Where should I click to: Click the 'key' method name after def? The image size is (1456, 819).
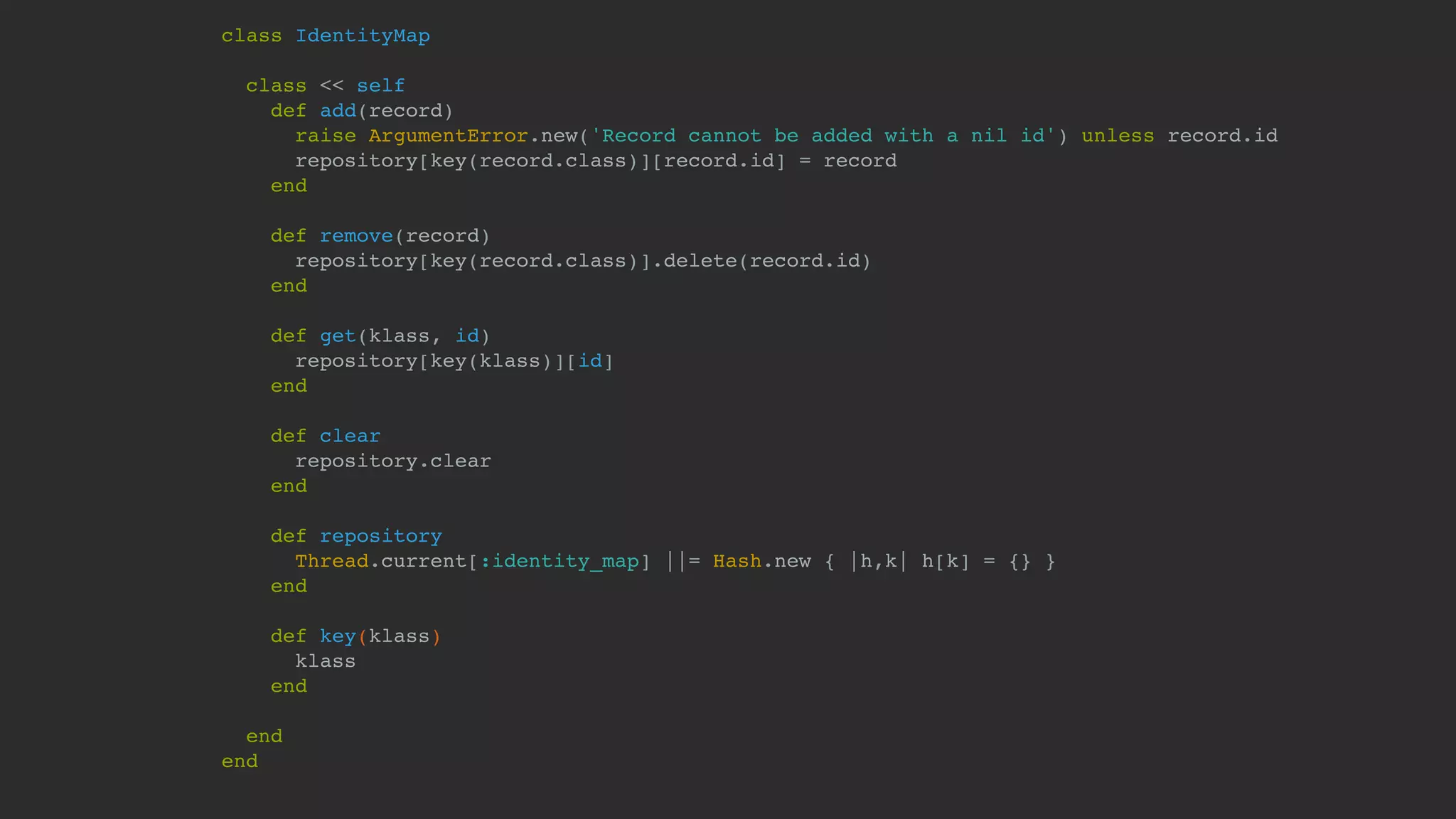click(338, 636)
